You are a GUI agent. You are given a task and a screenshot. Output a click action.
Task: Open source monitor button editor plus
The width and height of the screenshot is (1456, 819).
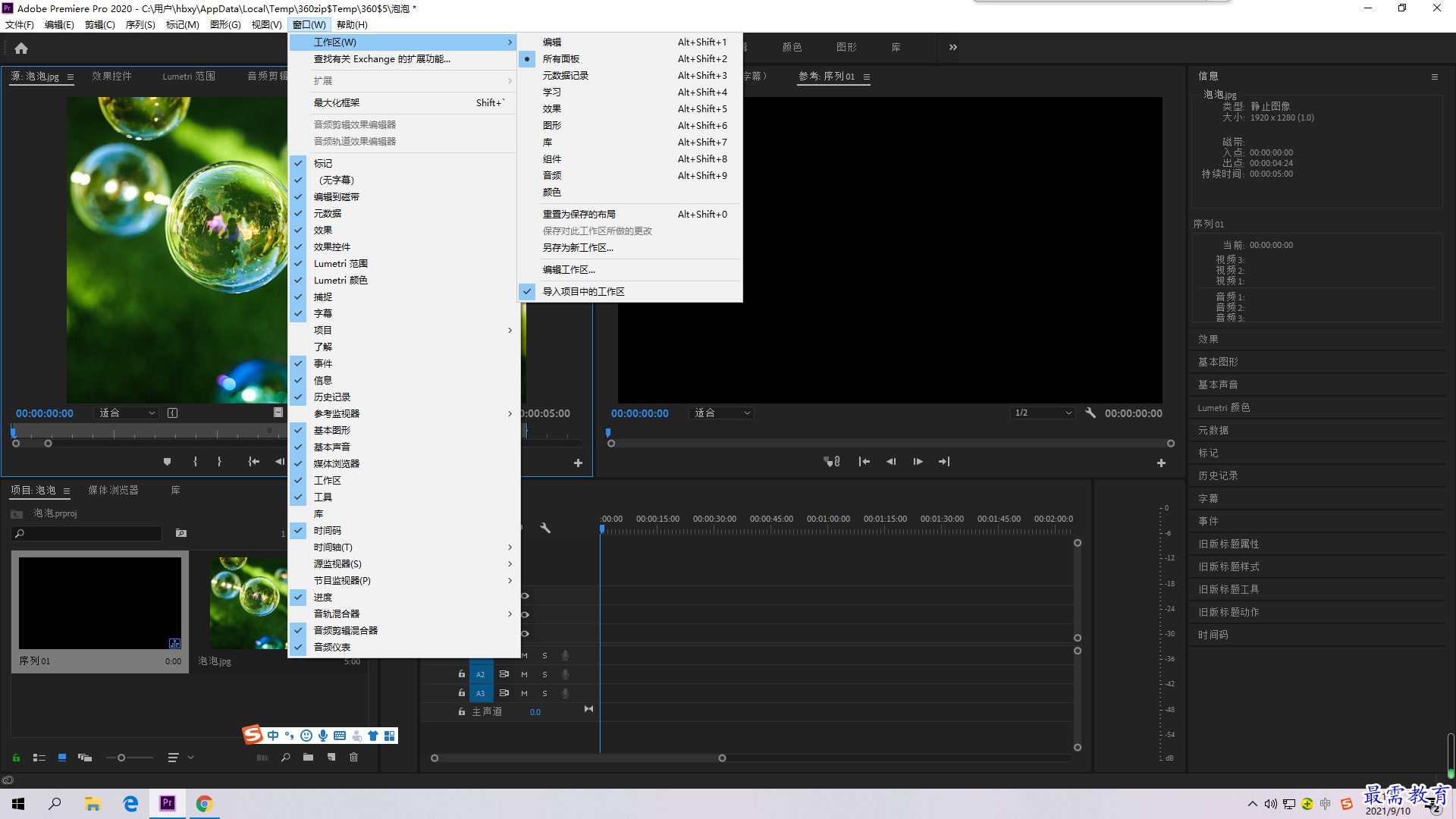tap(578, 463)
